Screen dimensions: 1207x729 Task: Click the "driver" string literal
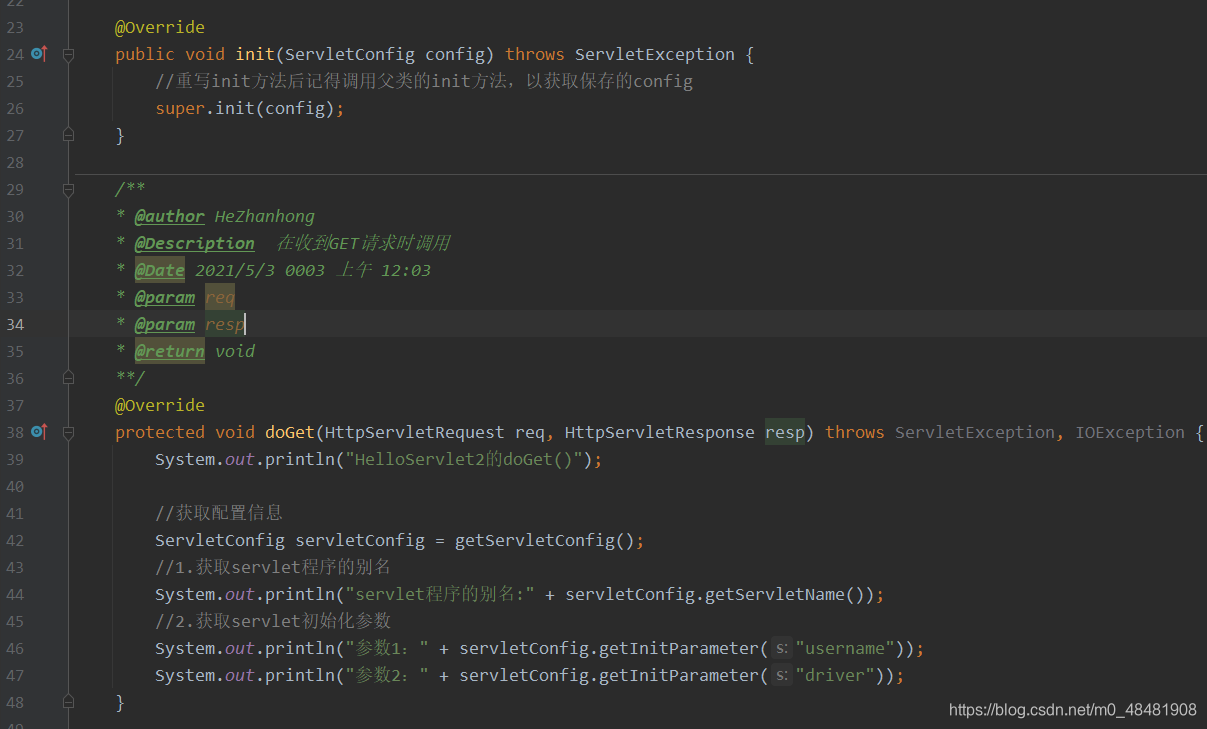pos(835,675)
